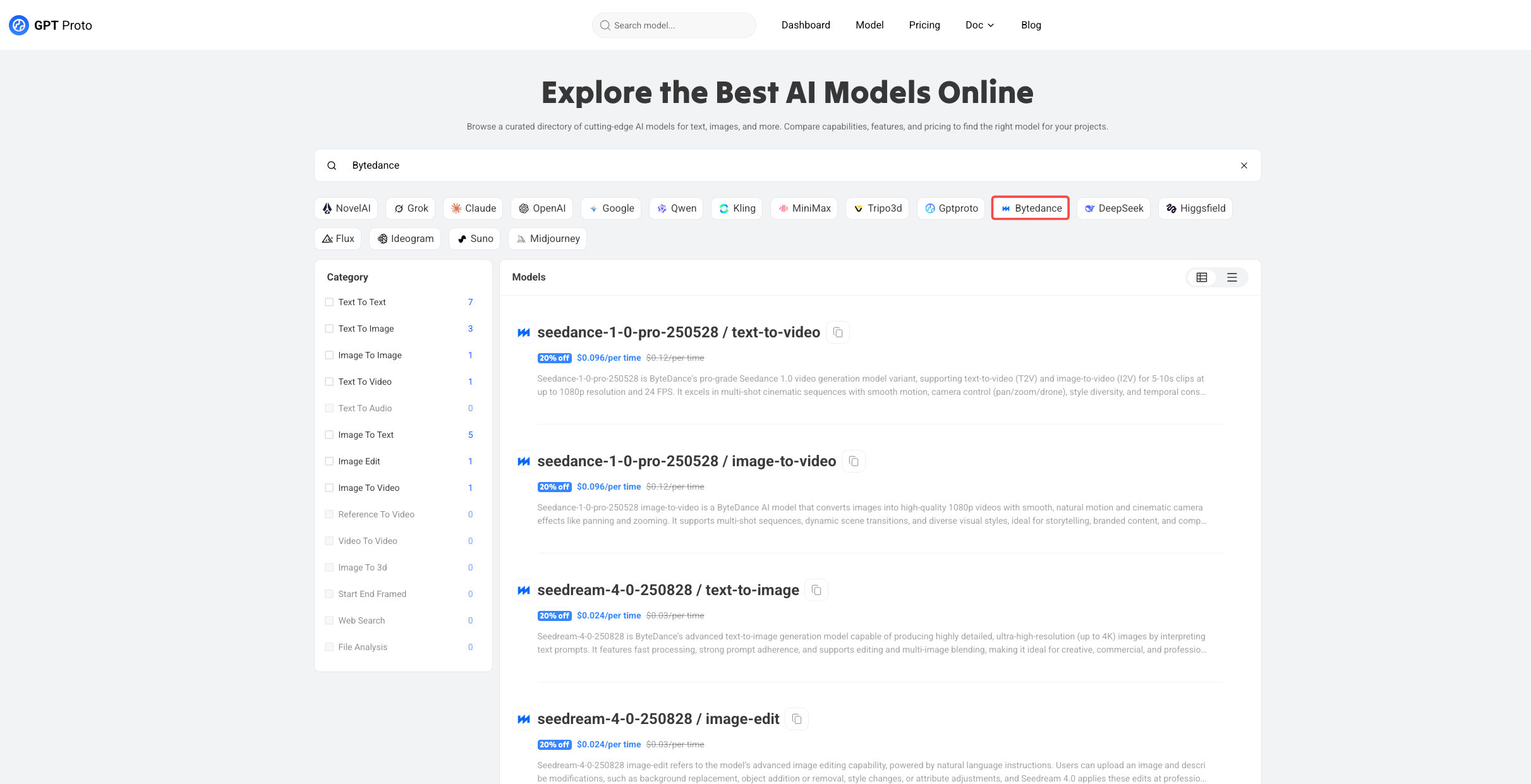The image size is (1531, 784).
Task: Copy the seedream image-edit model name
Action: click(x=797, y=719)
